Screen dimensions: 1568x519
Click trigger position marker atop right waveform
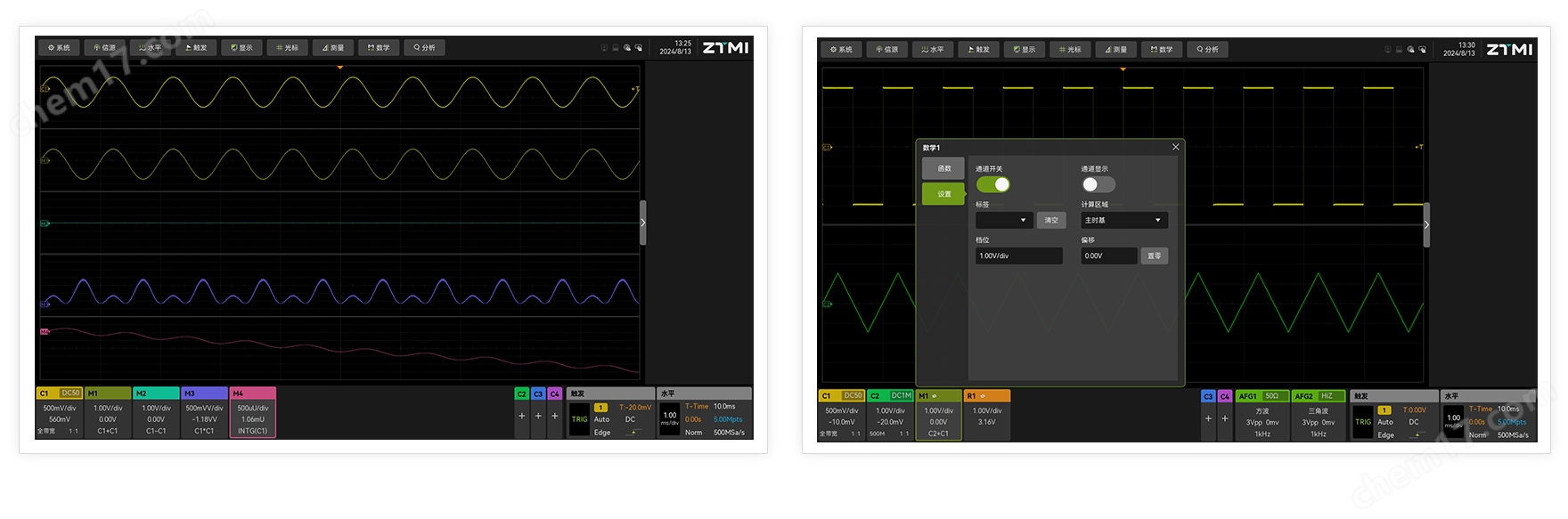tap(1123, 69)
